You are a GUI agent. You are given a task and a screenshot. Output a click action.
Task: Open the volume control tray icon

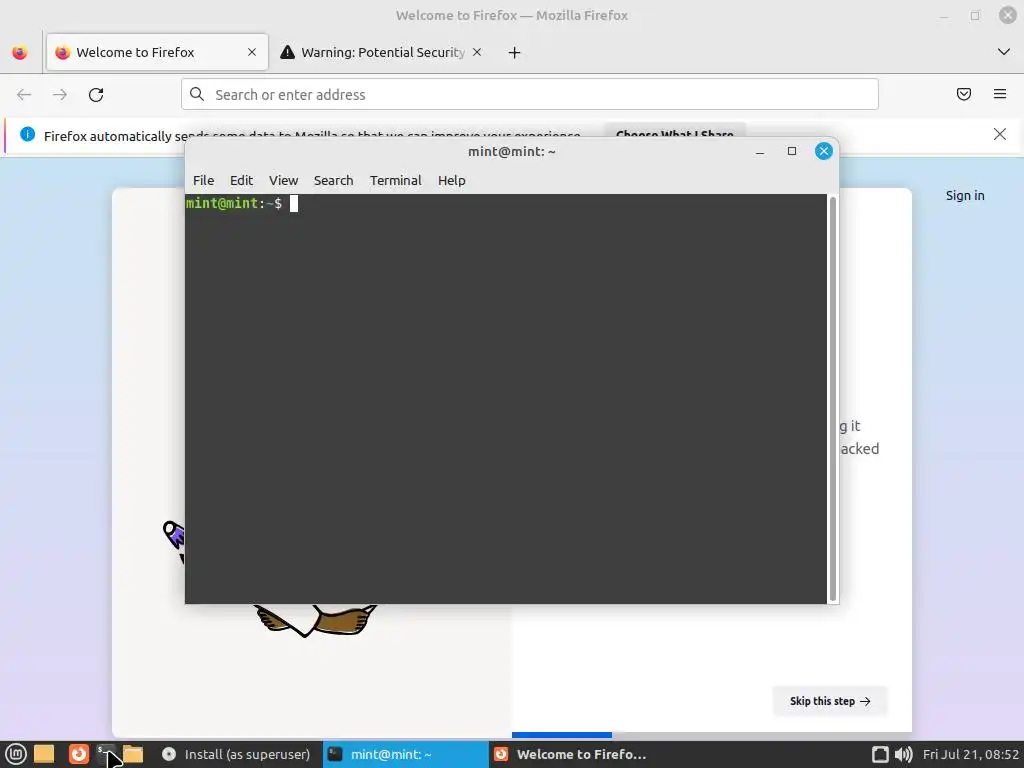[x=903, y=754]
